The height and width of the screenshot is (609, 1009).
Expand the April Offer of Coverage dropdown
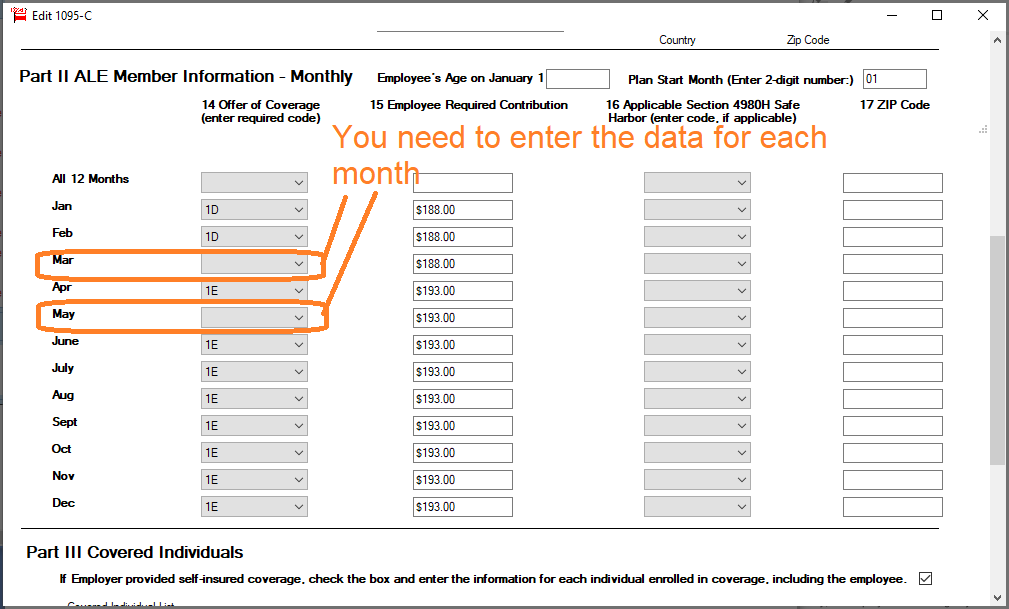tap(254, 290)
